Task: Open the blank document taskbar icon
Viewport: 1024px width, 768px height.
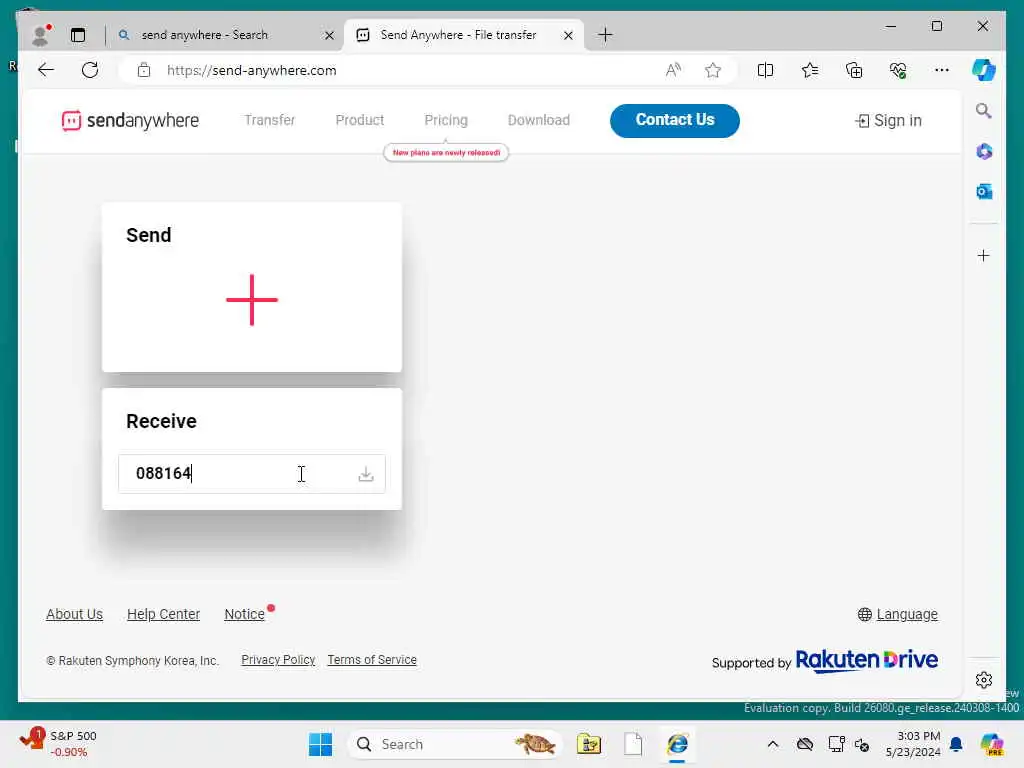Action: tap(633, 744)
